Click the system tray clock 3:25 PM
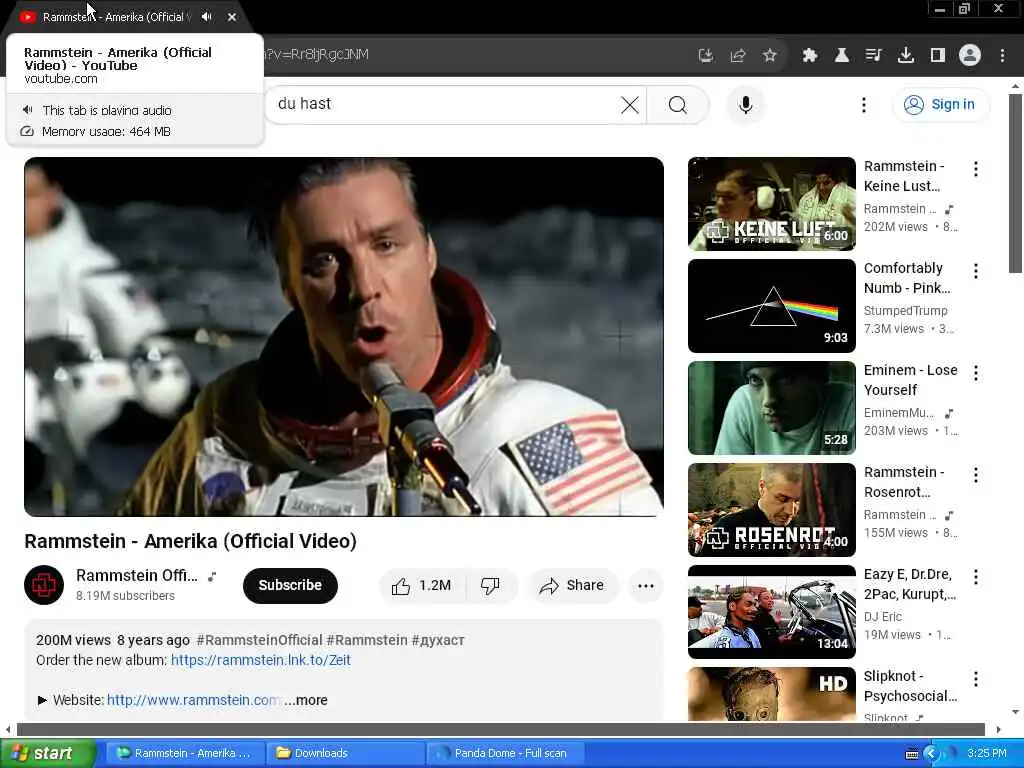The image size is (1024, 768). (x=987, y=753)
